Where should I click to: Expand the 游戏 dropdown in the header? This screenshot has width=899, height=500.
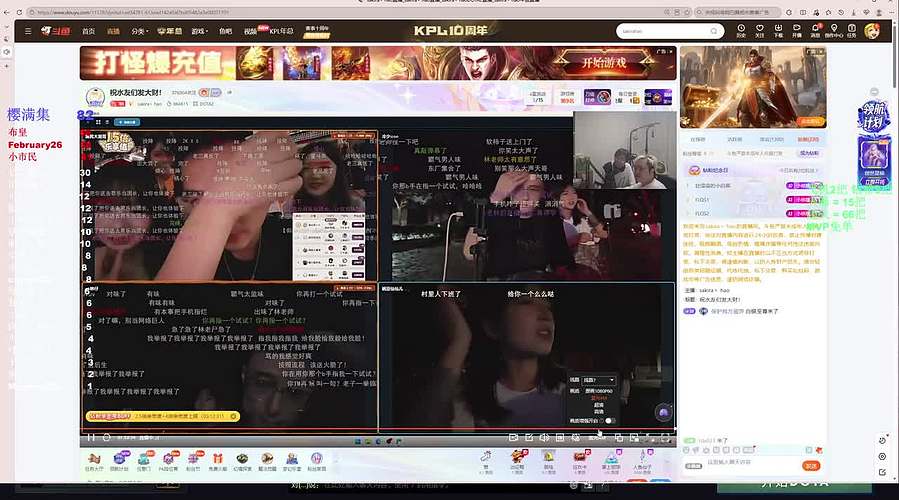click(x=200, y=31)
